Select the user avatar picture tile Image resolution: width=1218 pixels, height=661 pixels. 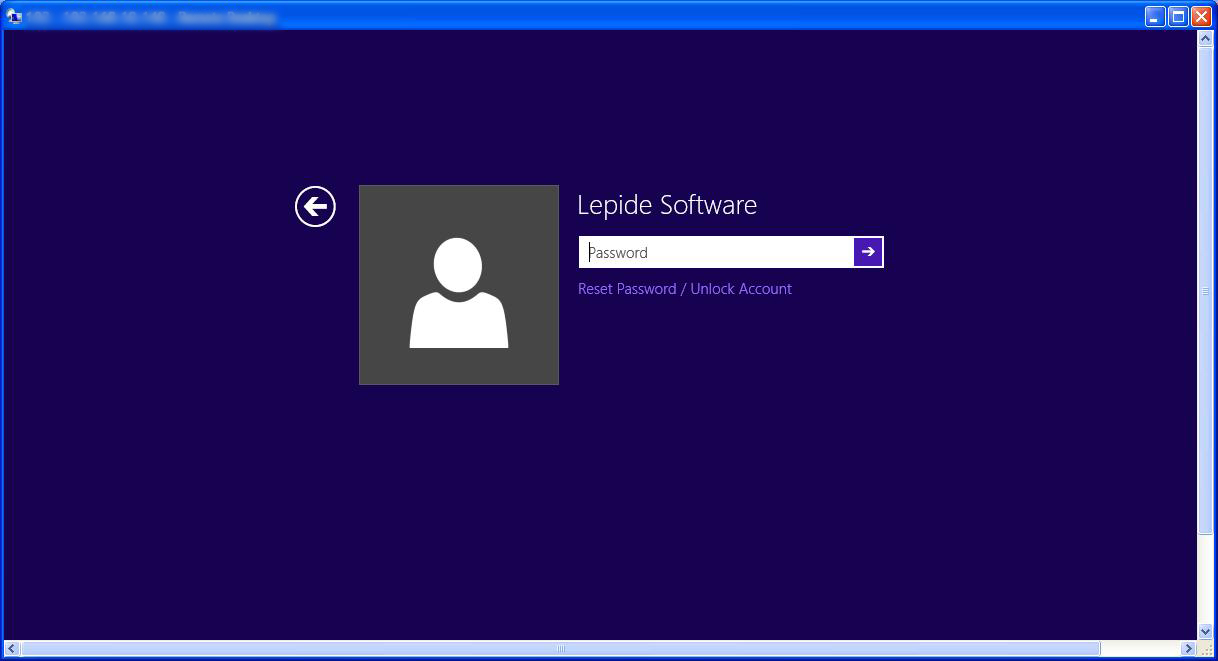459,285
